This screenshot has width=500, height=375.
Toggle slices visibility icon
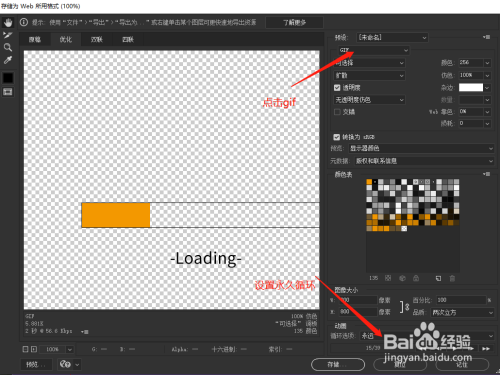click(8, 92)
